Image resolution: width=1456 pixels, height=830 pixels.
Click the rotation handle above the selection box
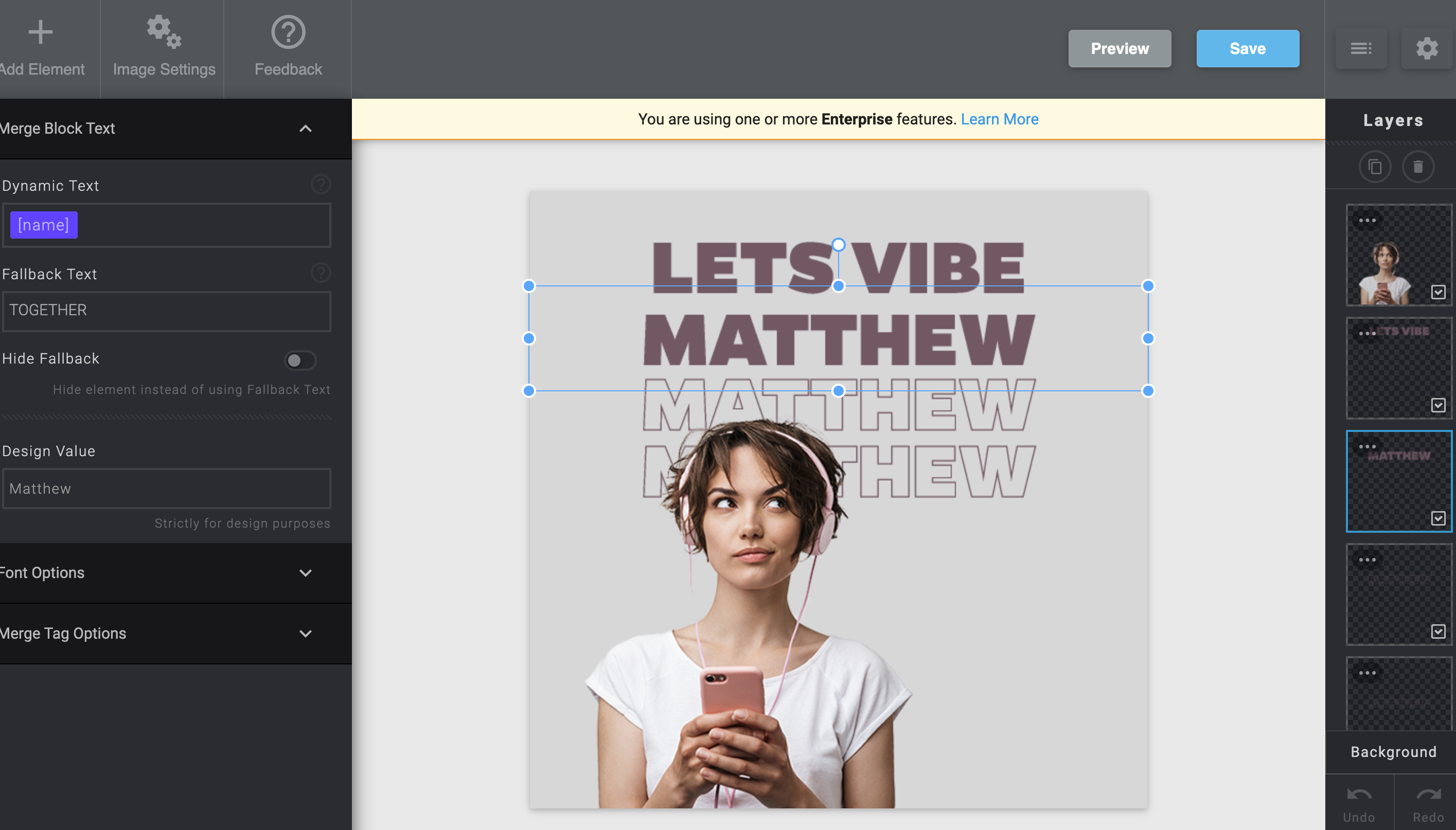838,245
